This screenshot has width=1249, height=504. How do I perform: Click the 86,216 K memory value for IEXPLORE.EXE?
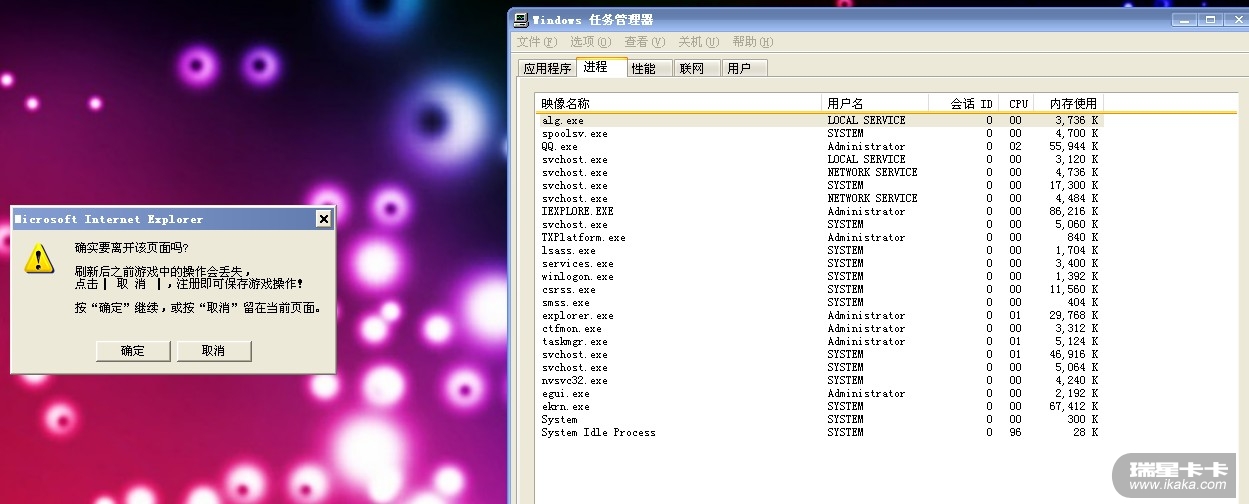click(1073, 211)
